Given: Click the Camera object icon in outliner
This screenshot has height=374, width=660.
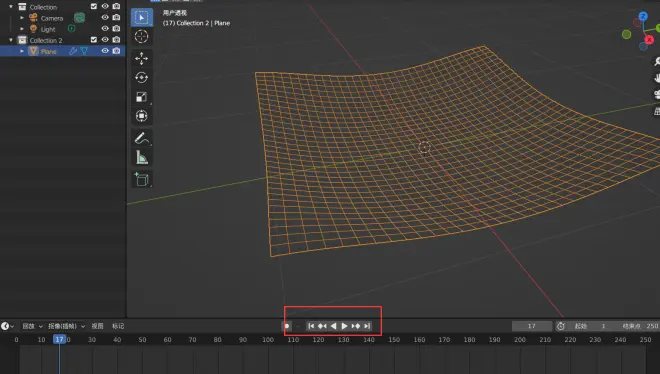Looking at the screenshot, I should [33, 18].
